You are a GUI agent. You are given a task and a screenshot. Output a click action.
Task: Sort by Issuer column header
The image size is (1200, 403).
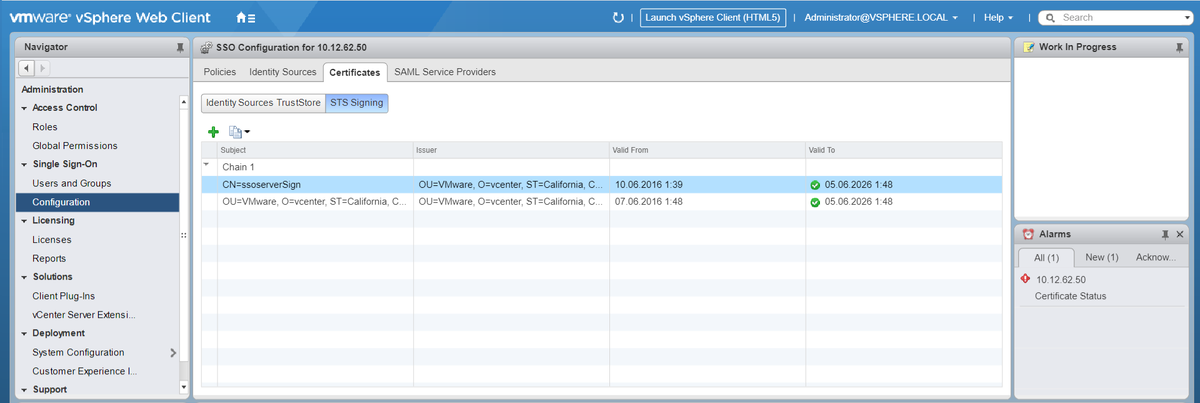(x=511, y=150)
